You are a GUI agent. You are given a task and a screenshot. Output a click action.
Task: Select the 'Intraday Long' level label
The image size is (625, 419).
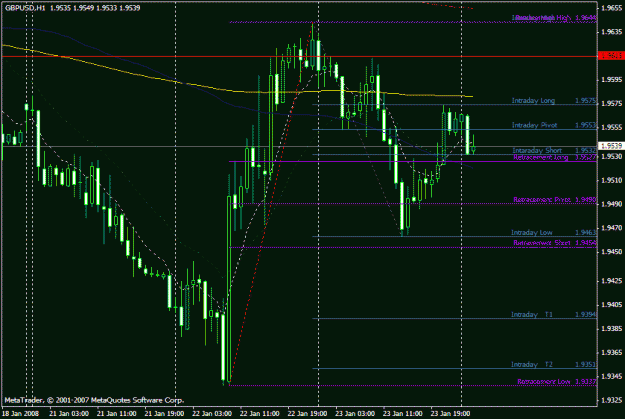pyautogui.click(x=533, y=100)
